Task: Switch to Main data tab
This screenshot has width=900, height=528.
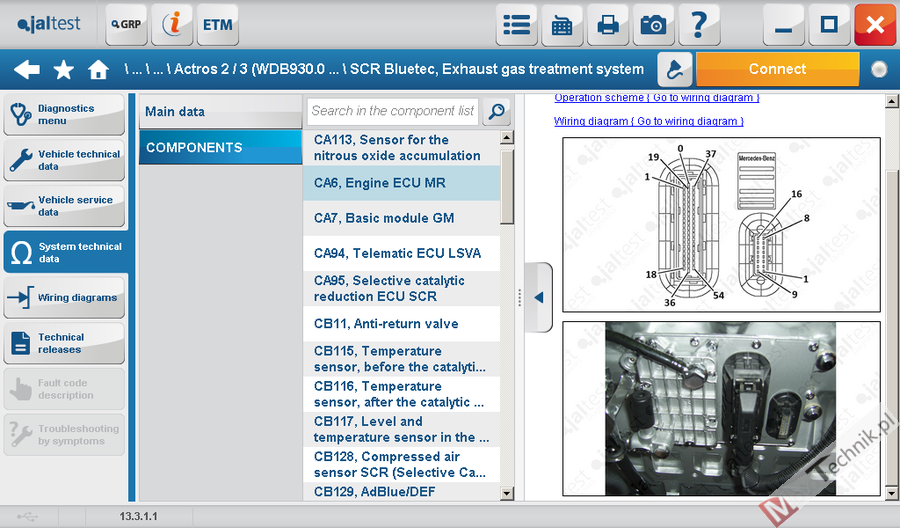Action: tap(220, 111)
